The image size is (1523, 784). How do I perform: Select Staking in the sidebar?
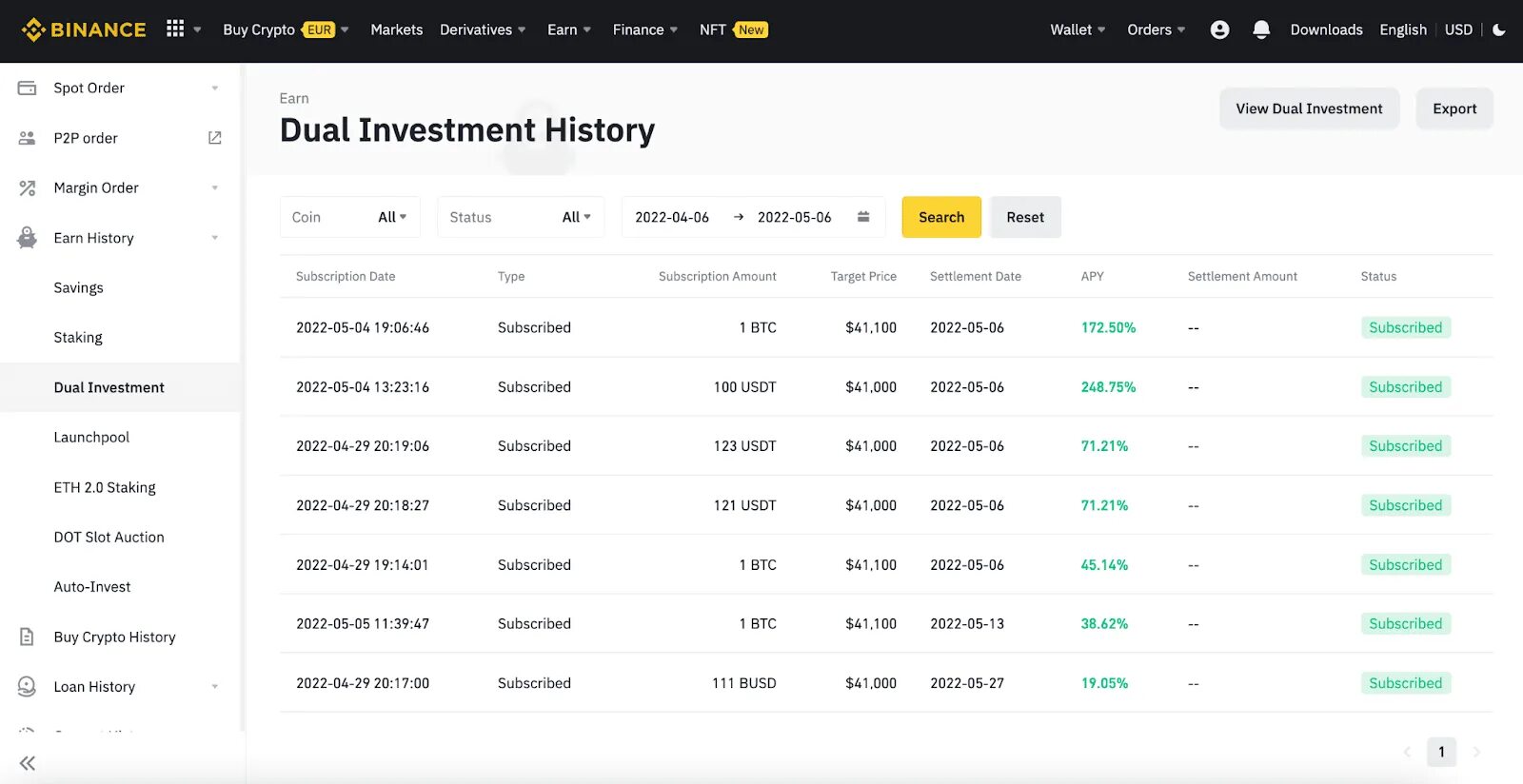(78, 337)
